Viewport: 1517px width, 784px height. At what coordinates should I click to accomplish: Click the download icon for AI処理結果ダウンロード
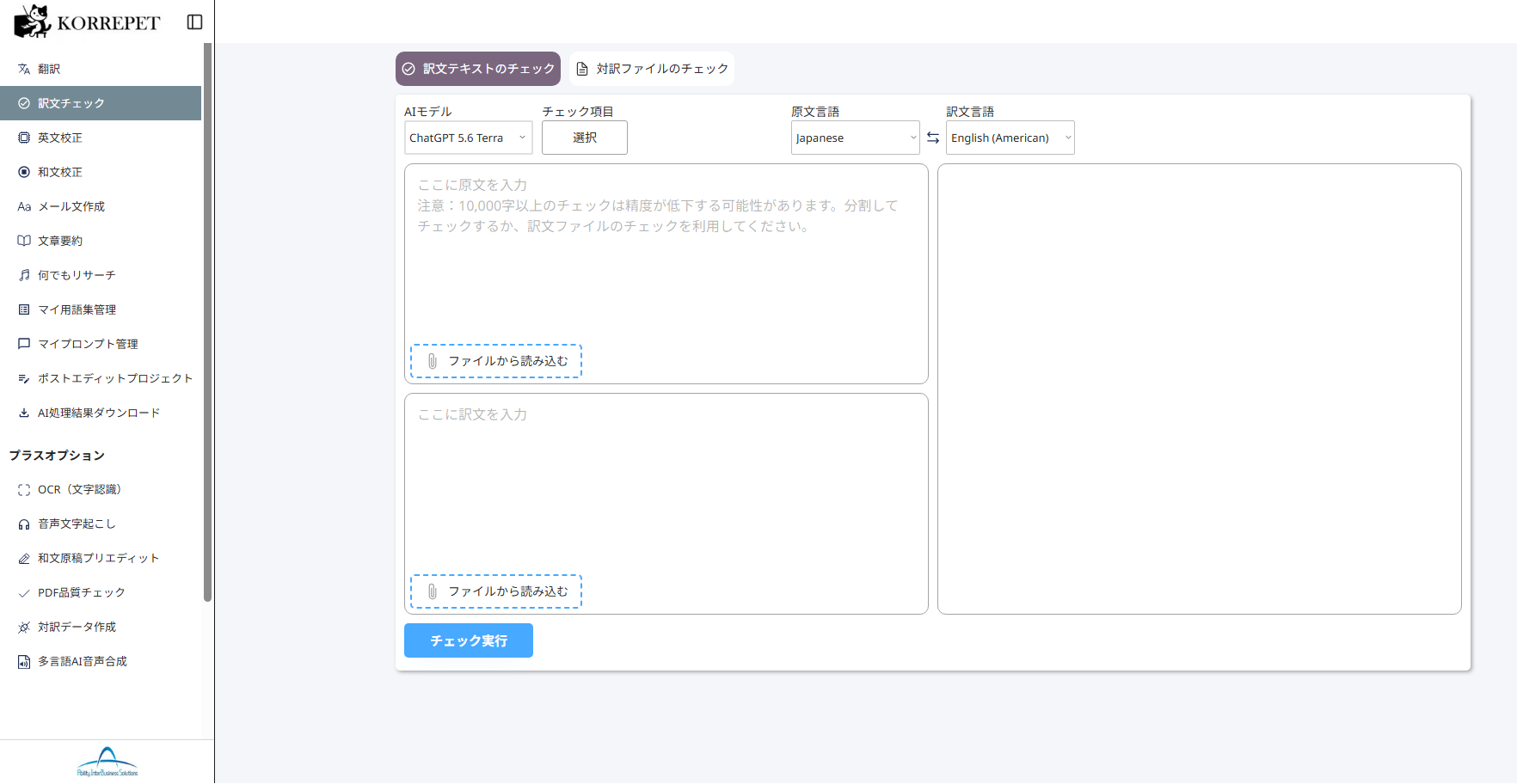click(x=24, y=413)
